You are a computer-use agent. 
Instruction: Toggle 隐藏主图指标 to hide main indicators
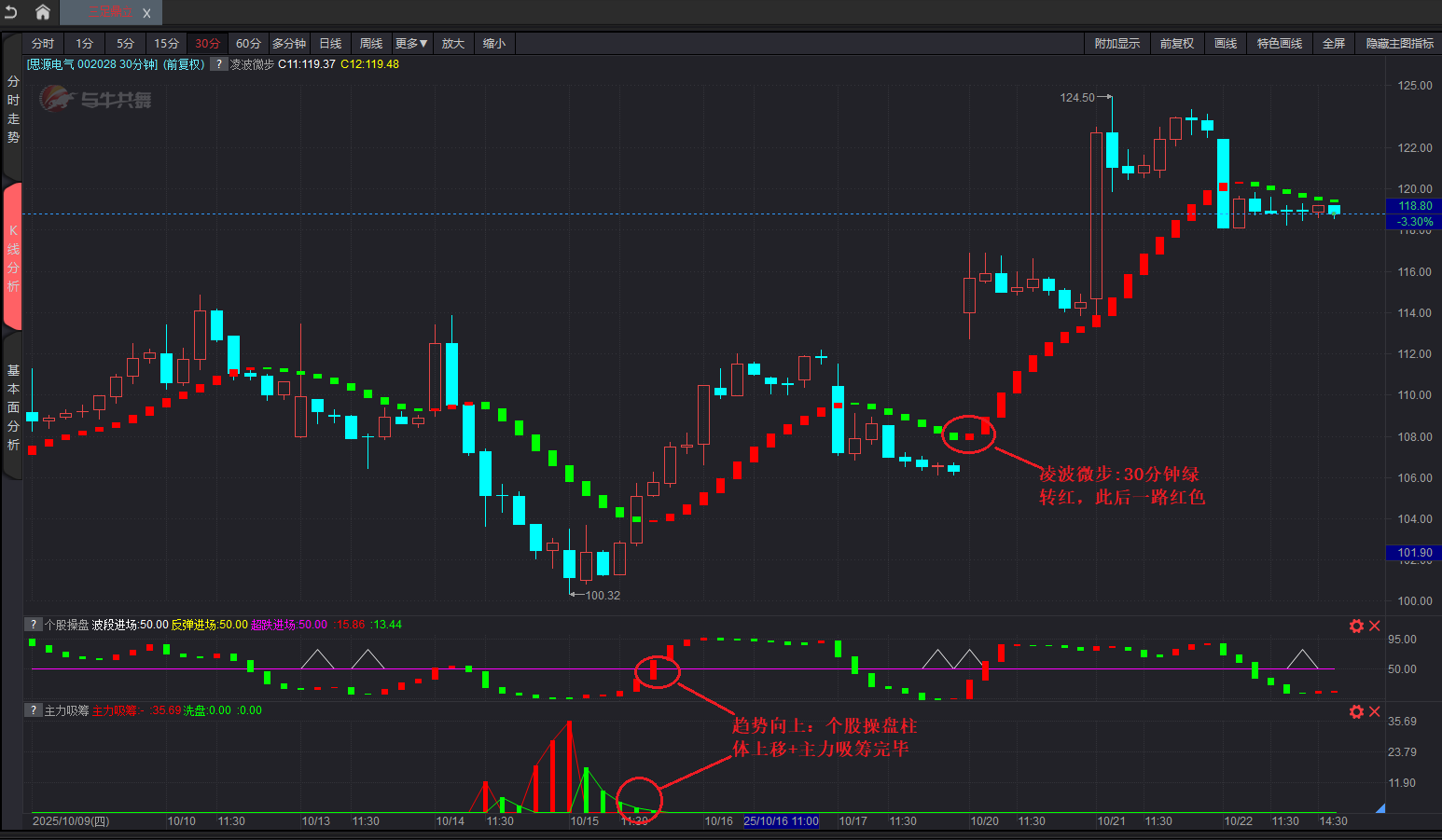(x=1399, y=44)
